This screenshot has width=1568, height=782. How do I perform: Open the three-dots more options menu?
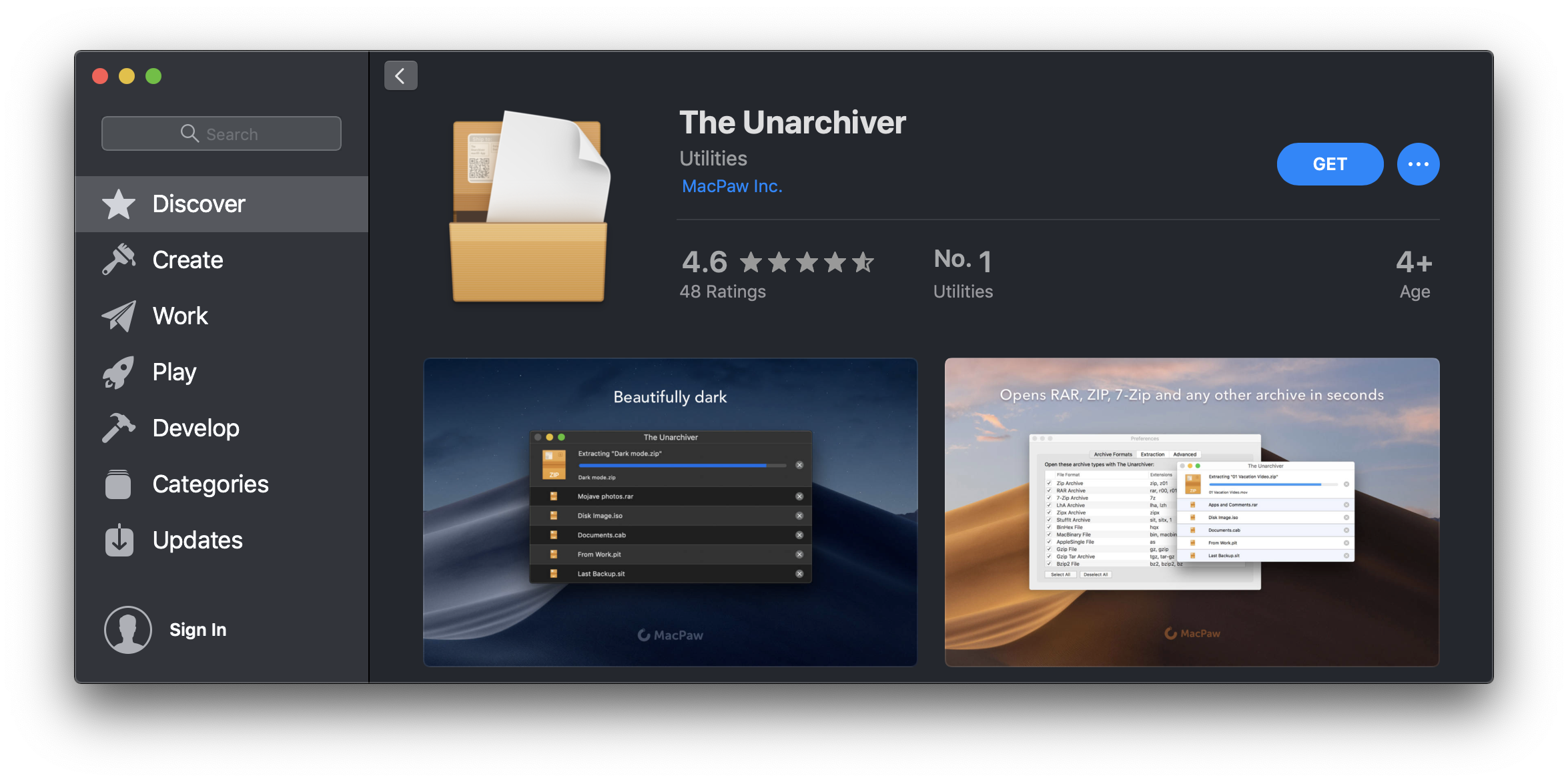pyautogui.click(x=1418, y=164)
